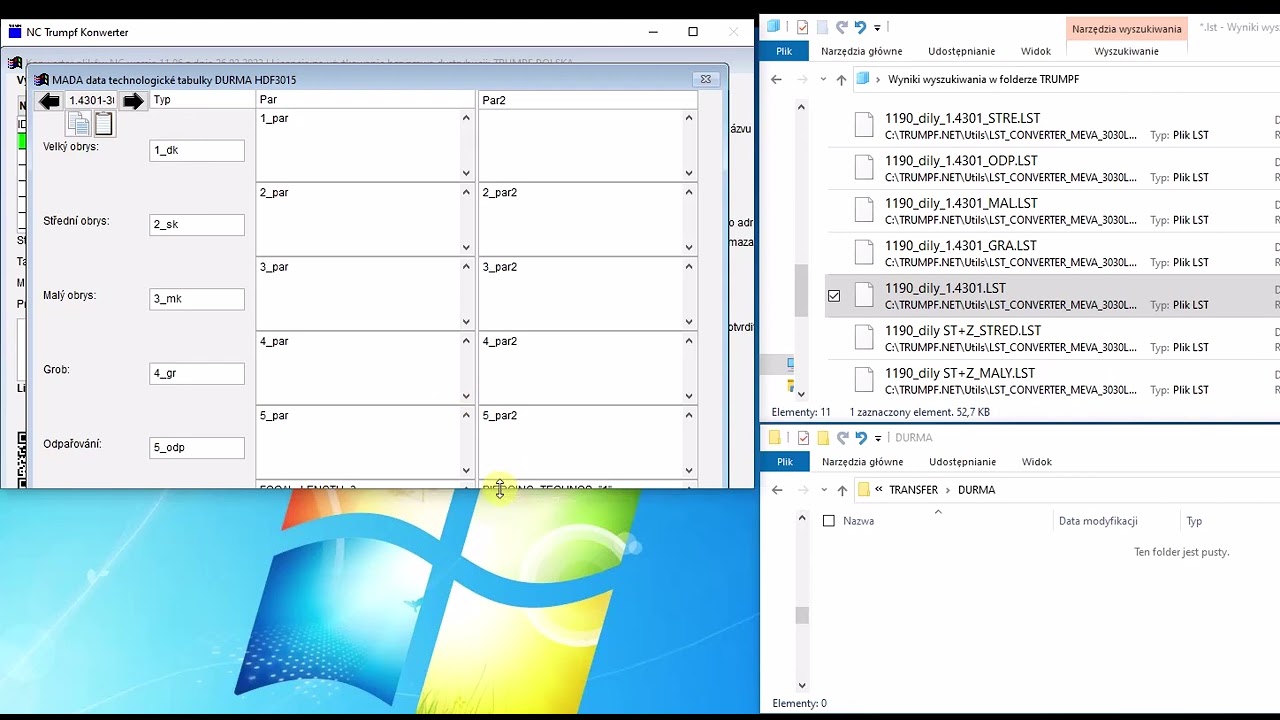Open the Plik tab in search results Explorer
This screenshot has width=1280, height=720.
point(784,51)
